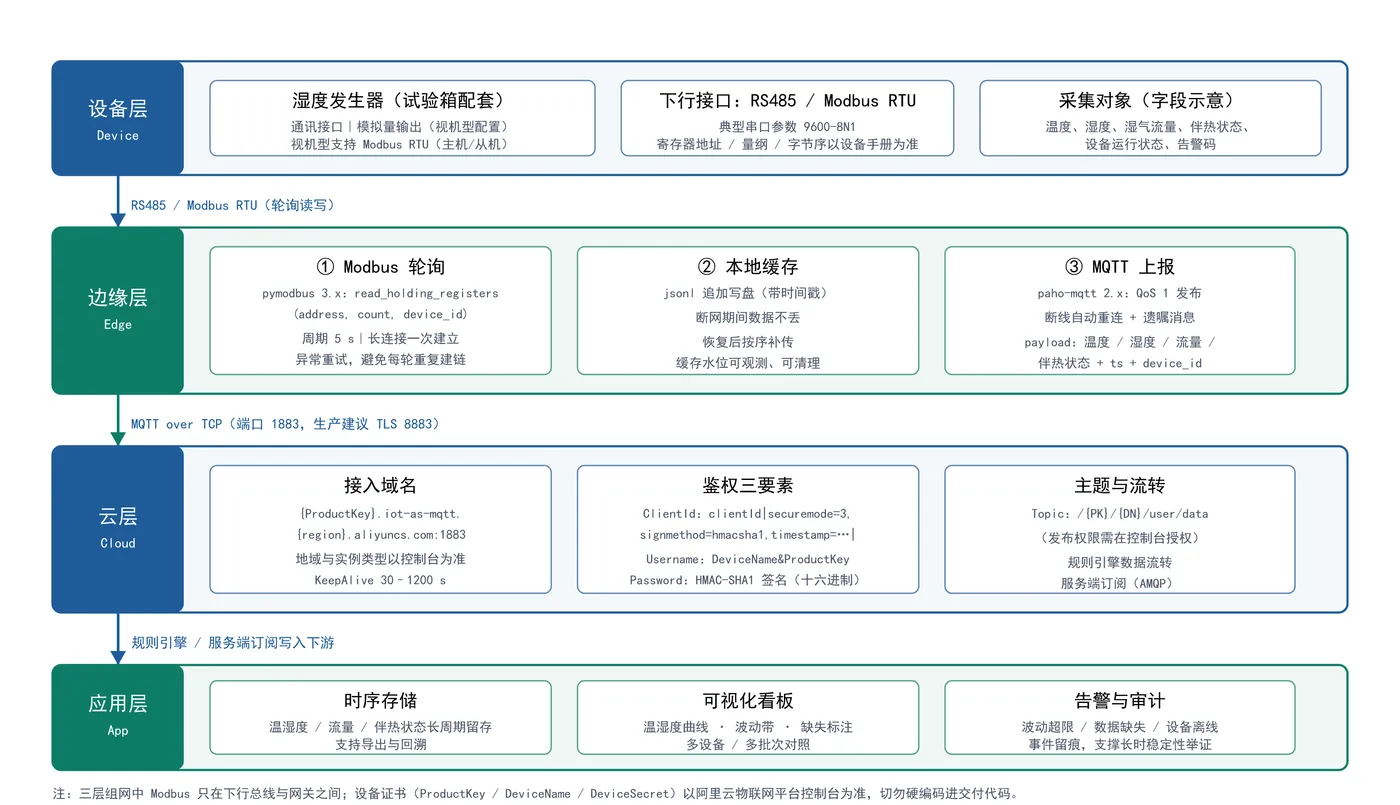Viewport: 1400px width, 805px height.
Task: Click the text 规则引擎数据流转
Action: (x=1120, y=562)
